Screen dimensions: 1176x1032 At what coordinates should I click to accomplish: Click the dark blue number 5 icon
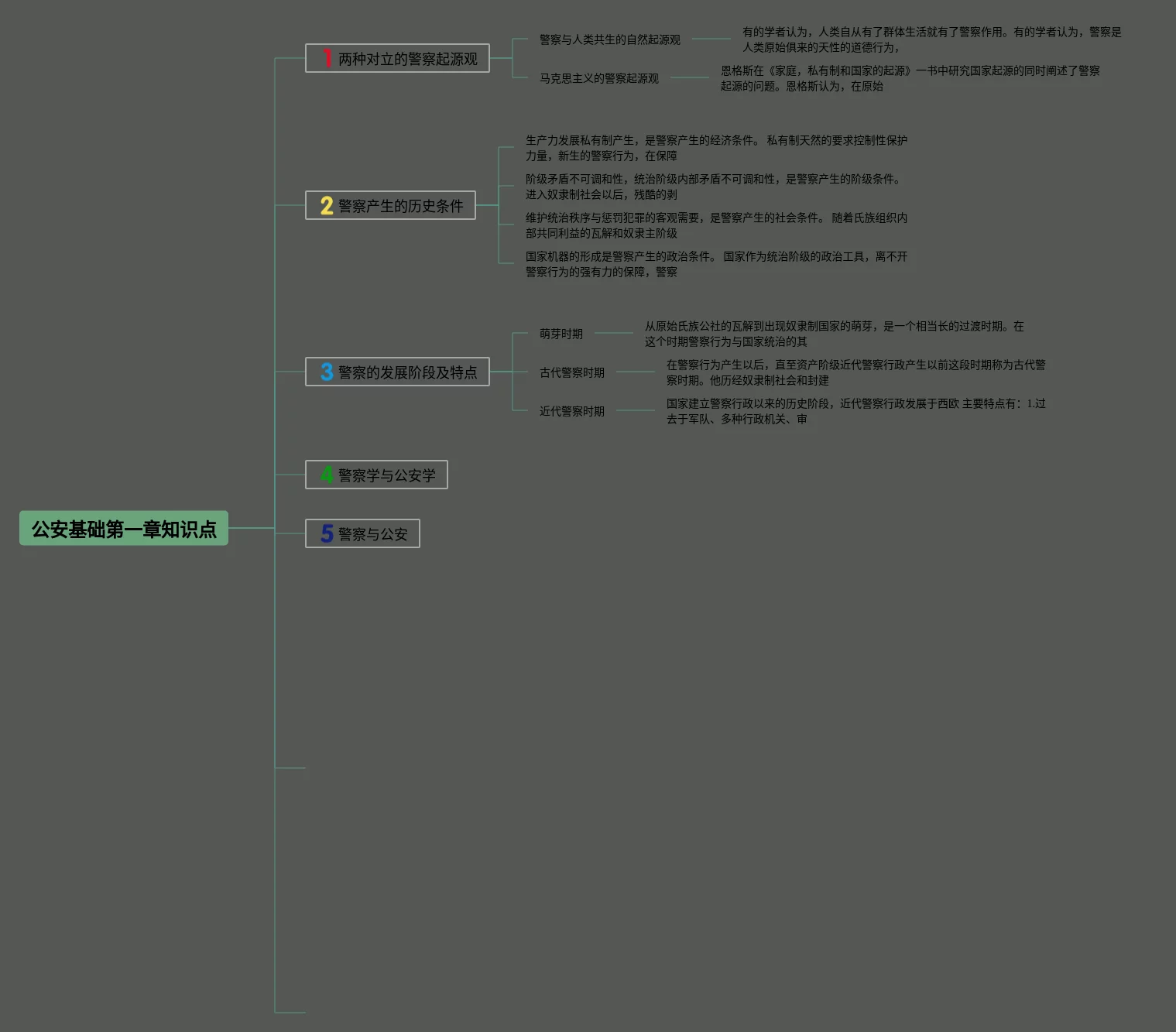click(x=327, y=533)
